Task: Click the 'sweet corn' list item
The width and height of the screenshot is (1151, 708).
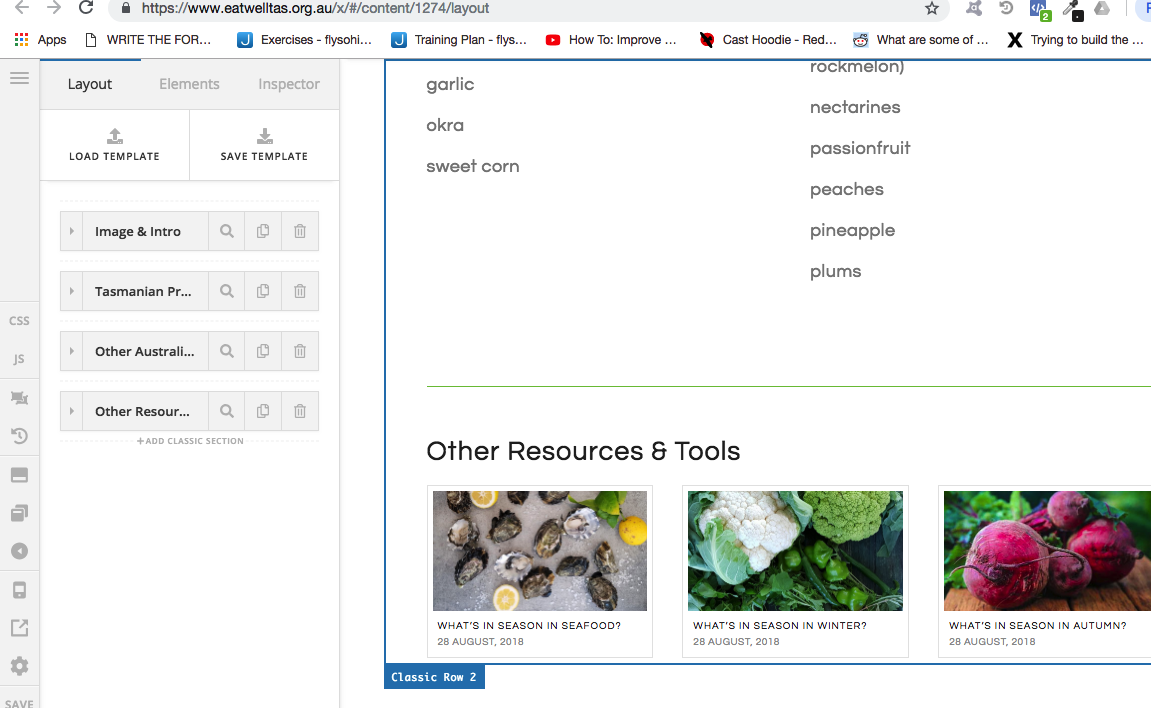Action: tap(473, 167)
